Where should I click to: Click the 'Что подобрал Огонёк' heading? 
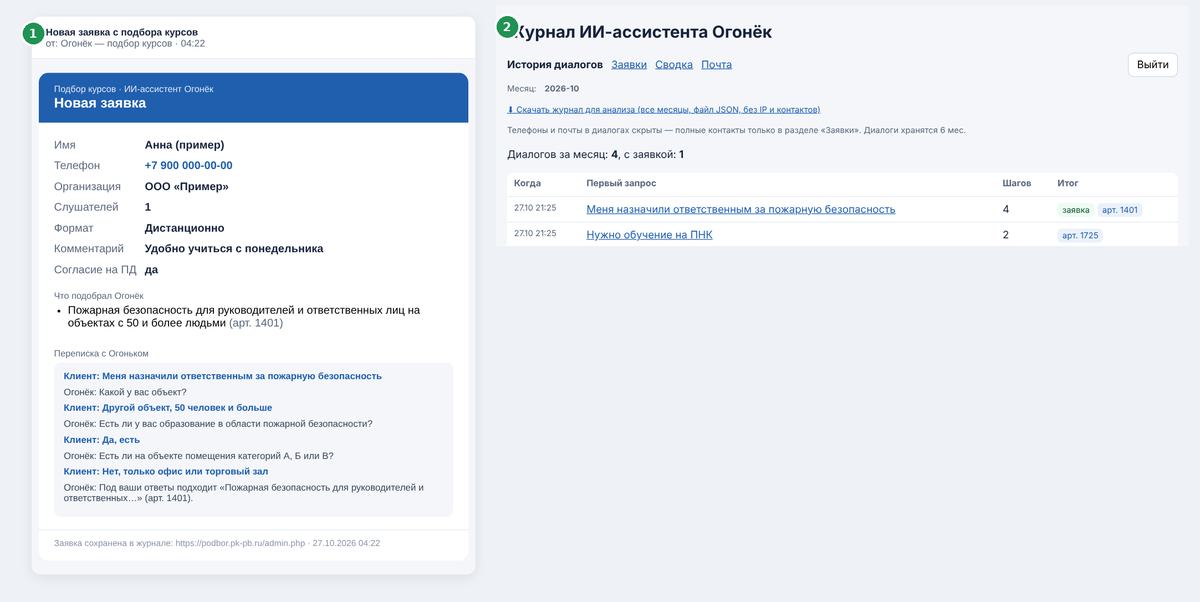(x=98, y=296)
